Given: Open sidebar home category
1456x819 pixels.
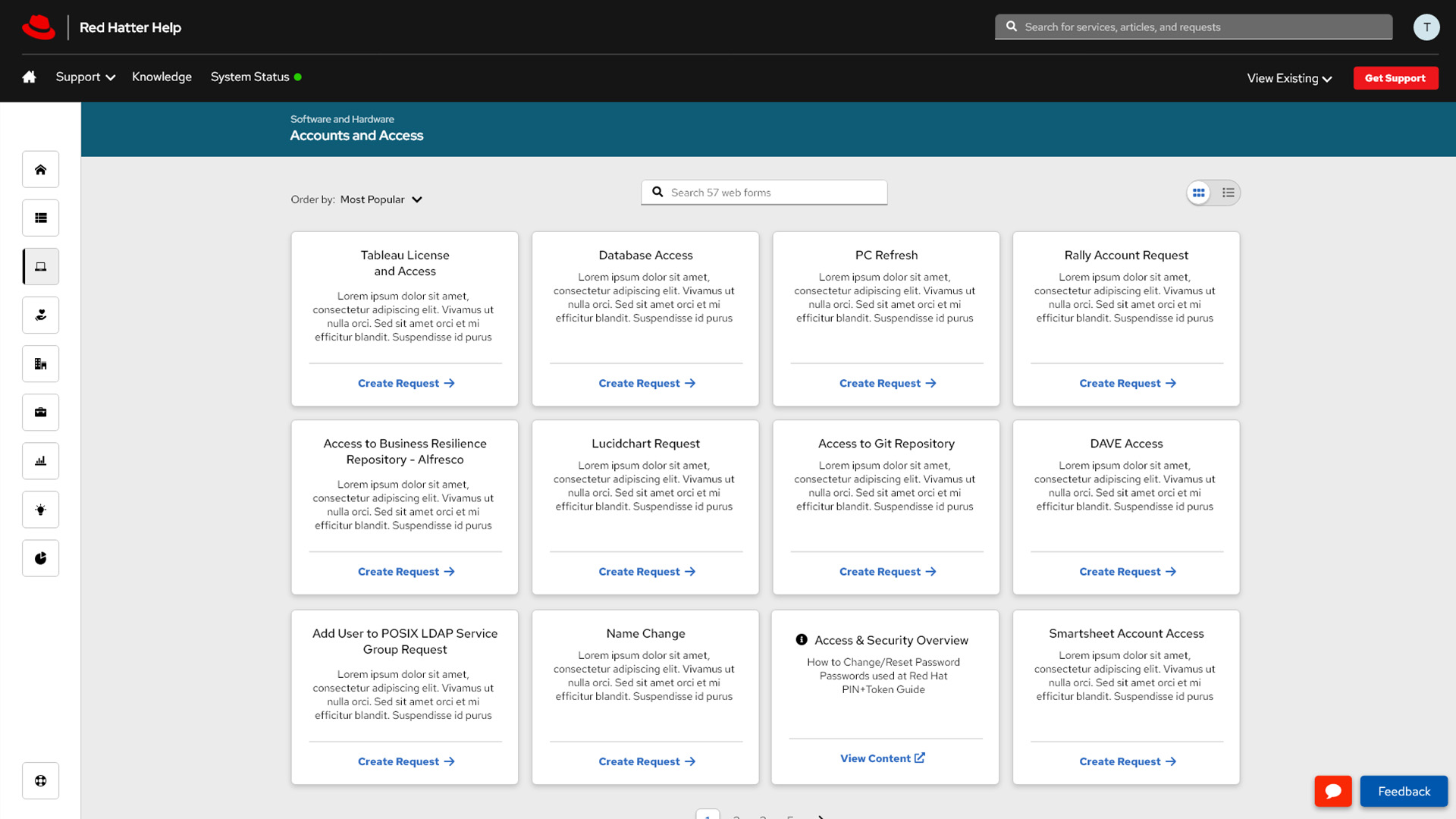Looking at the screenshot, I should (x=41, y=170).
